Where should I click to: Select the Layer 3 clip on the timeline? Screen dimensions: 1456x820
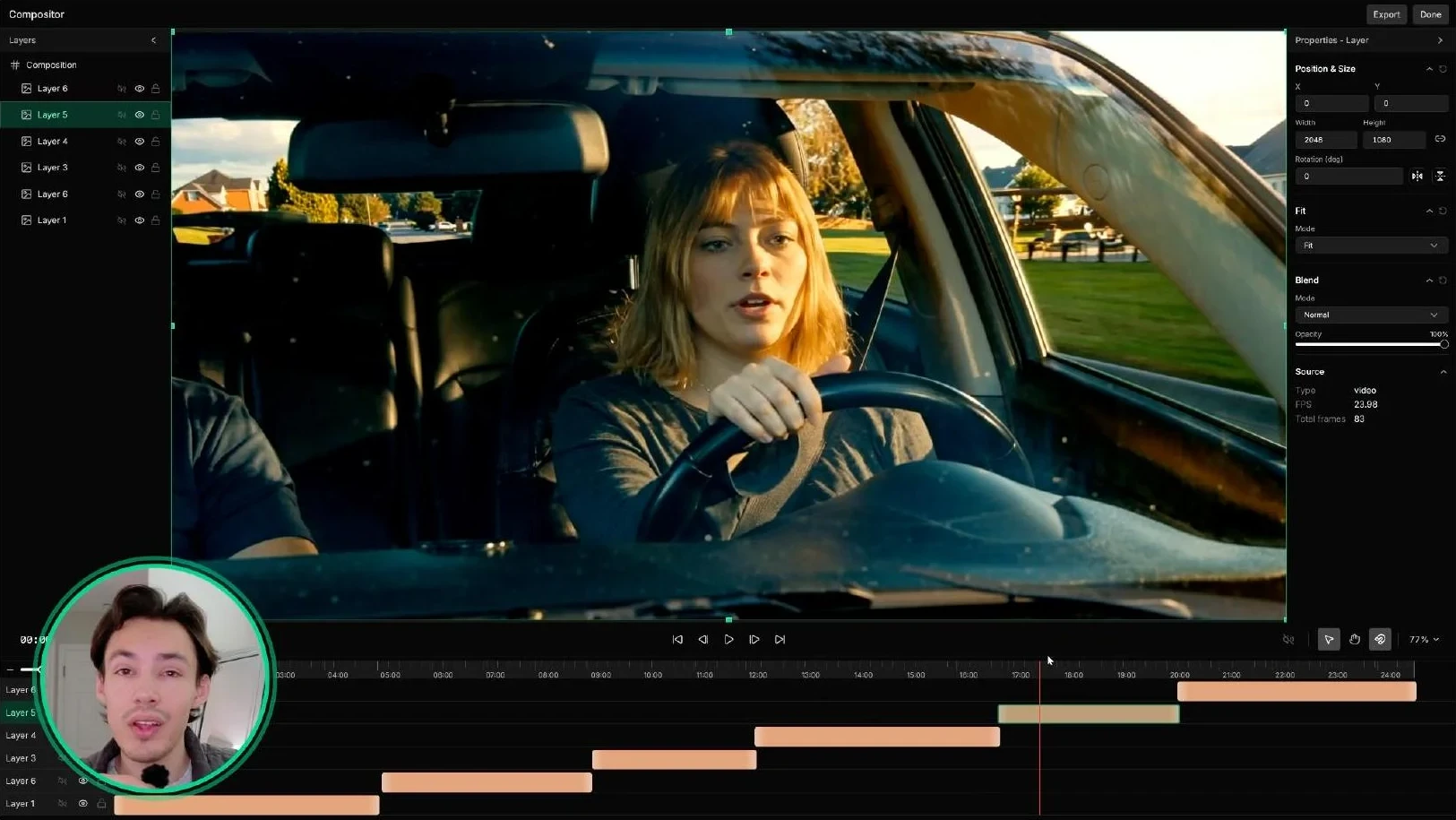point(675,760)
